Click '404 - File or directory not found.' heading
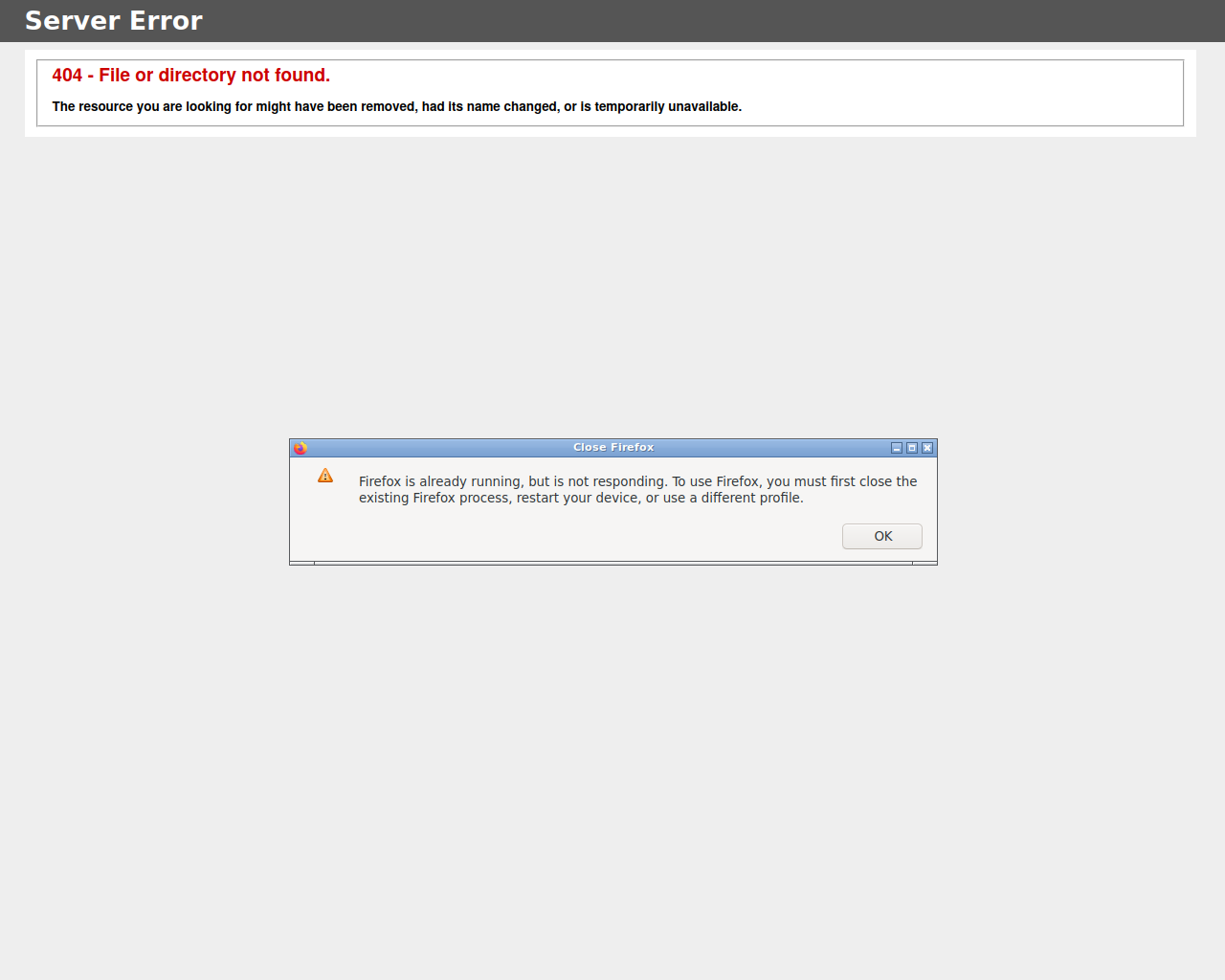This screenshot has width=1225, height=980. point(191,76)
